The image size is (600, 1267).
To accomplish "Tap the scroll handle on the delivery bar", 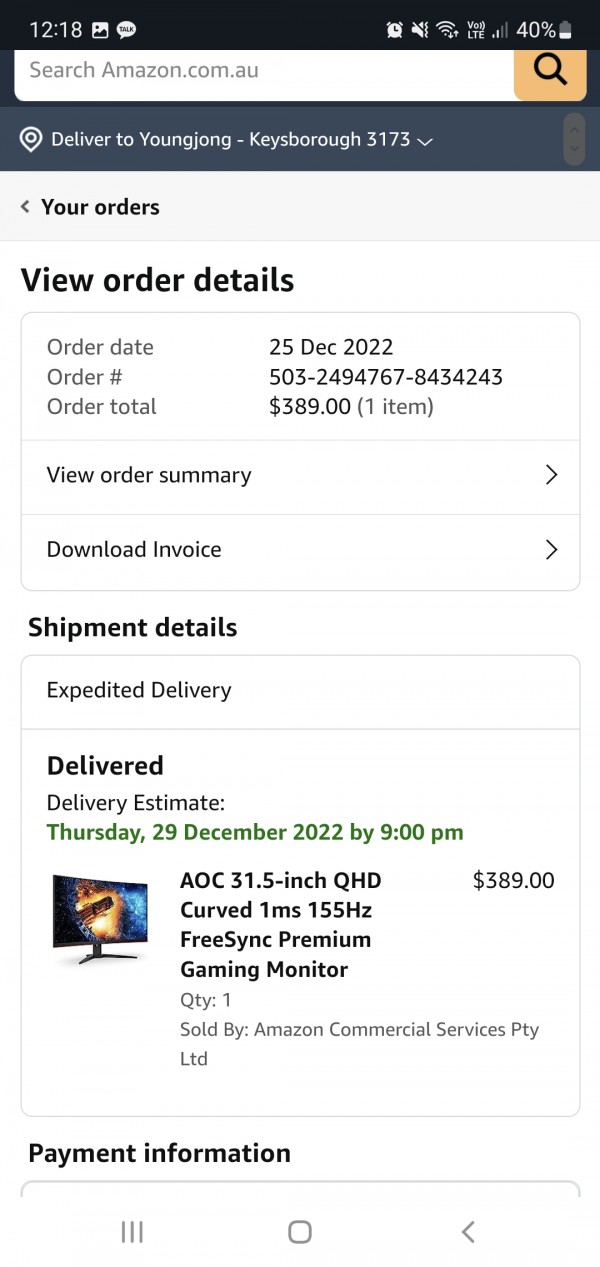I will 573,139.
